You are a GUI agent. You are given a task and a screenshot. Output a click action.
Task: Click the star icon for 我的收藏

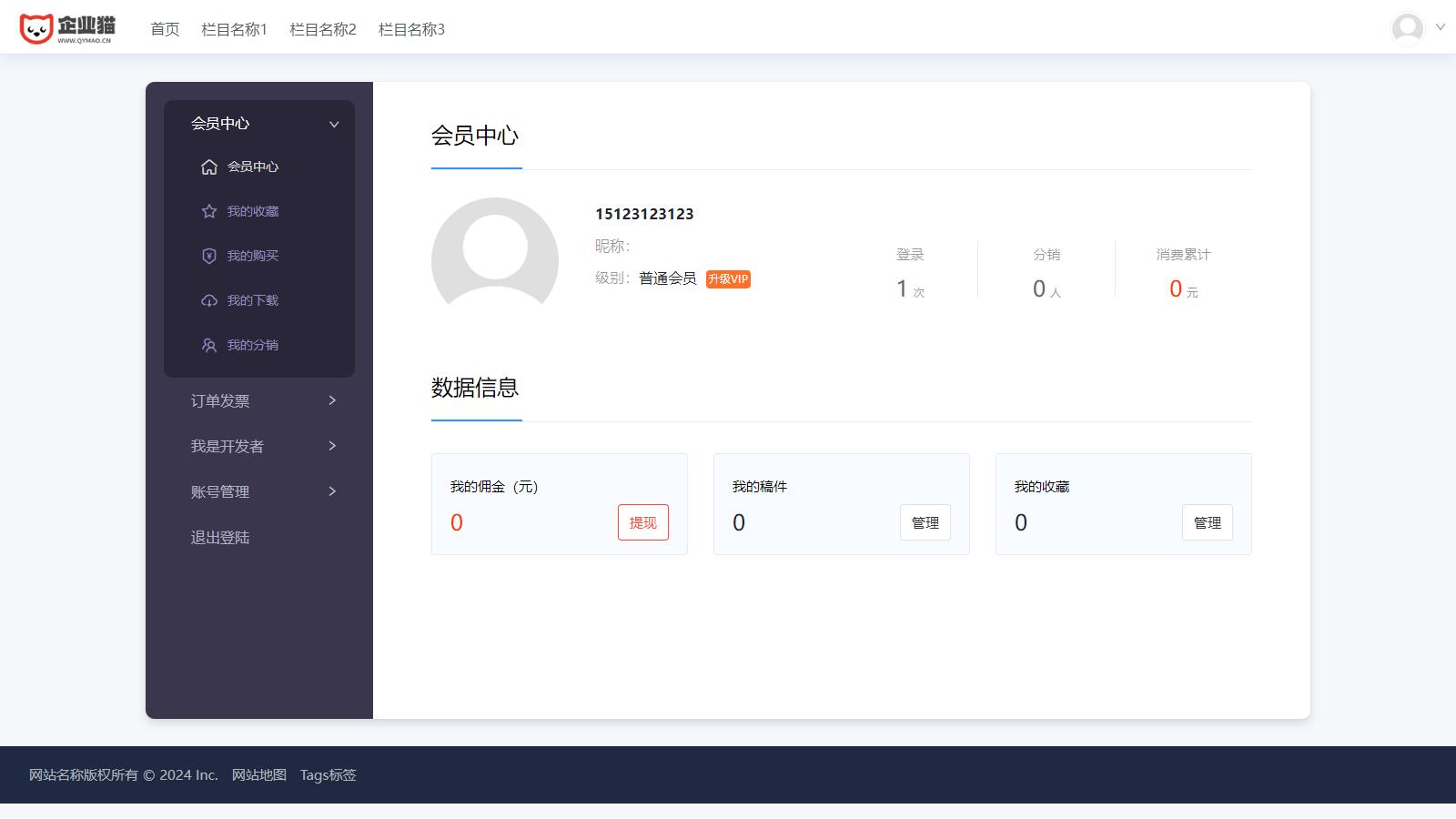[209, 211]
